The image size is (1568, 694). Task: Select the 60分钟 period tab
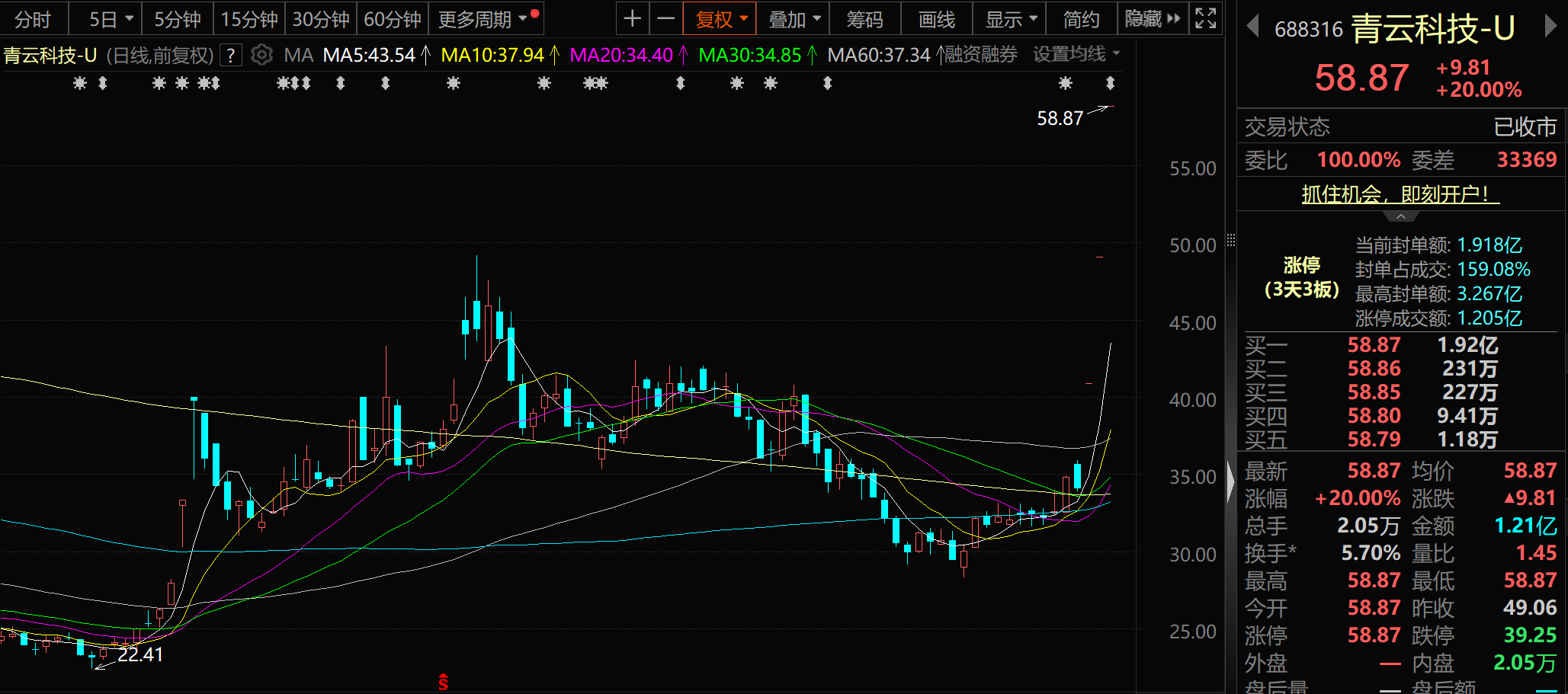[x=392, y=19]
